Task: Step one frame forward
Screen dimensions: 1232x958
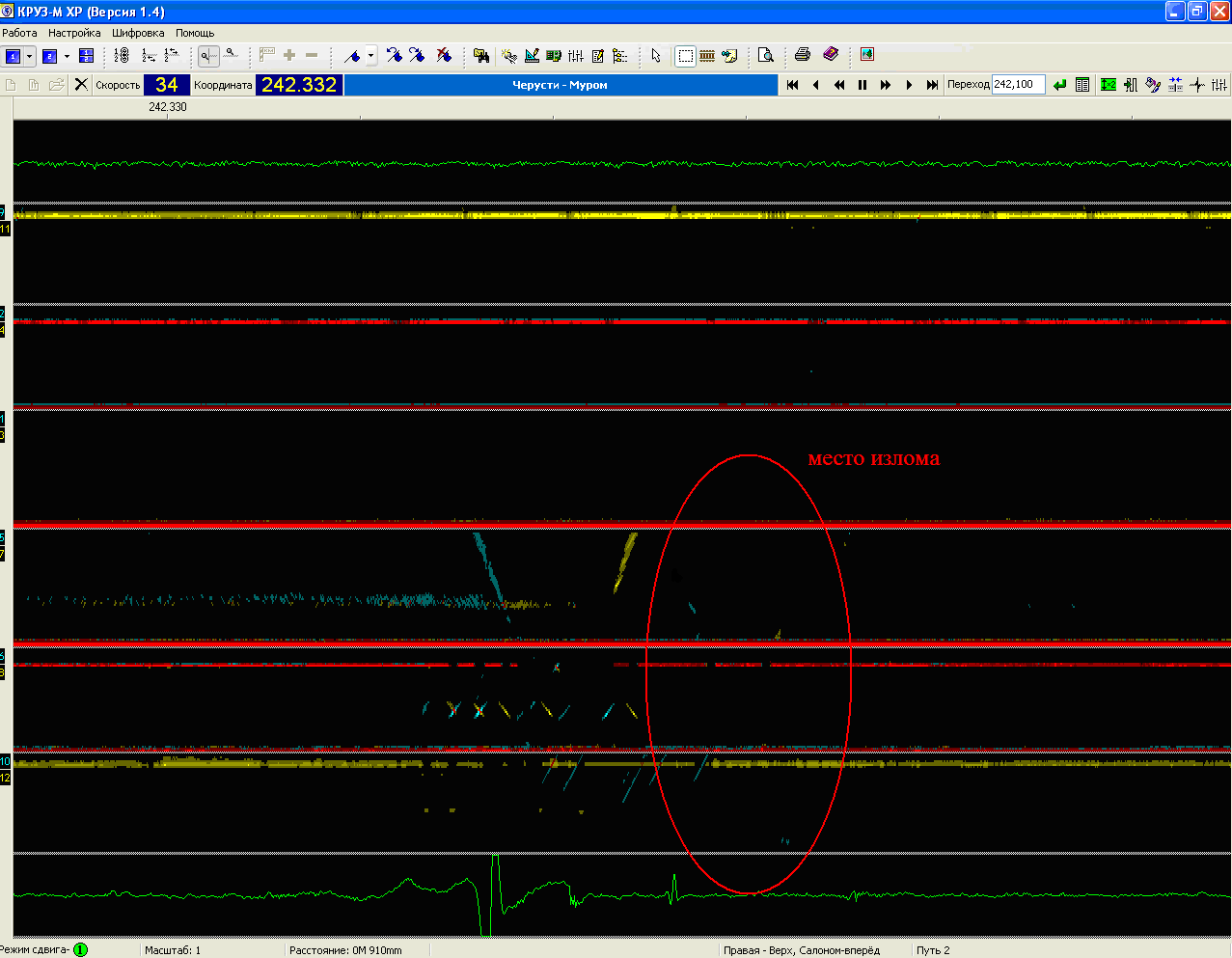Action: (909, 85)
